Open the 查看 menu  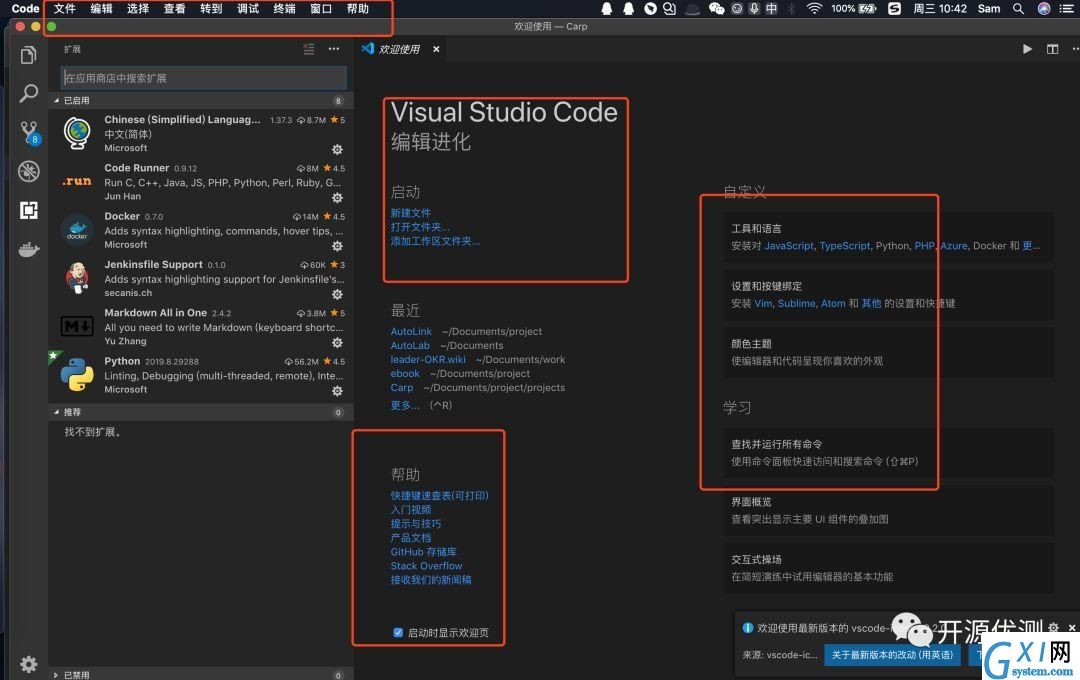[174, 9]
